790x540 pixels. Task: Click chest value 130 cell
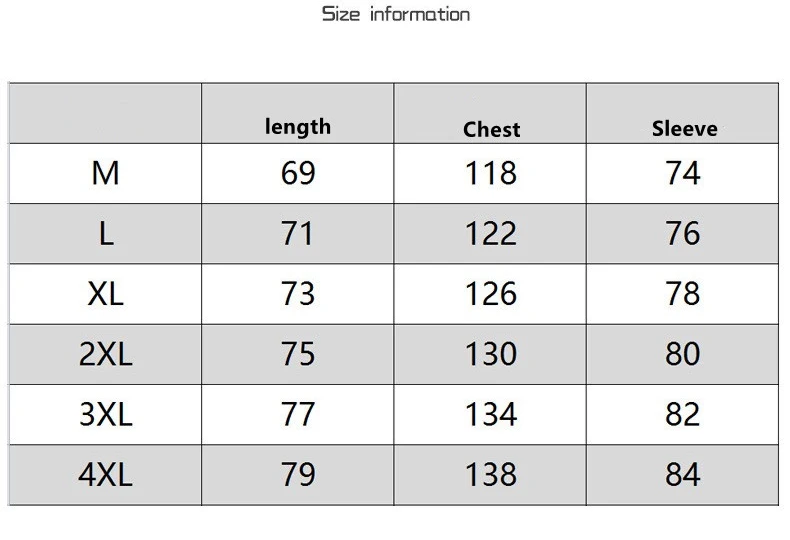(x=491, y=354)
